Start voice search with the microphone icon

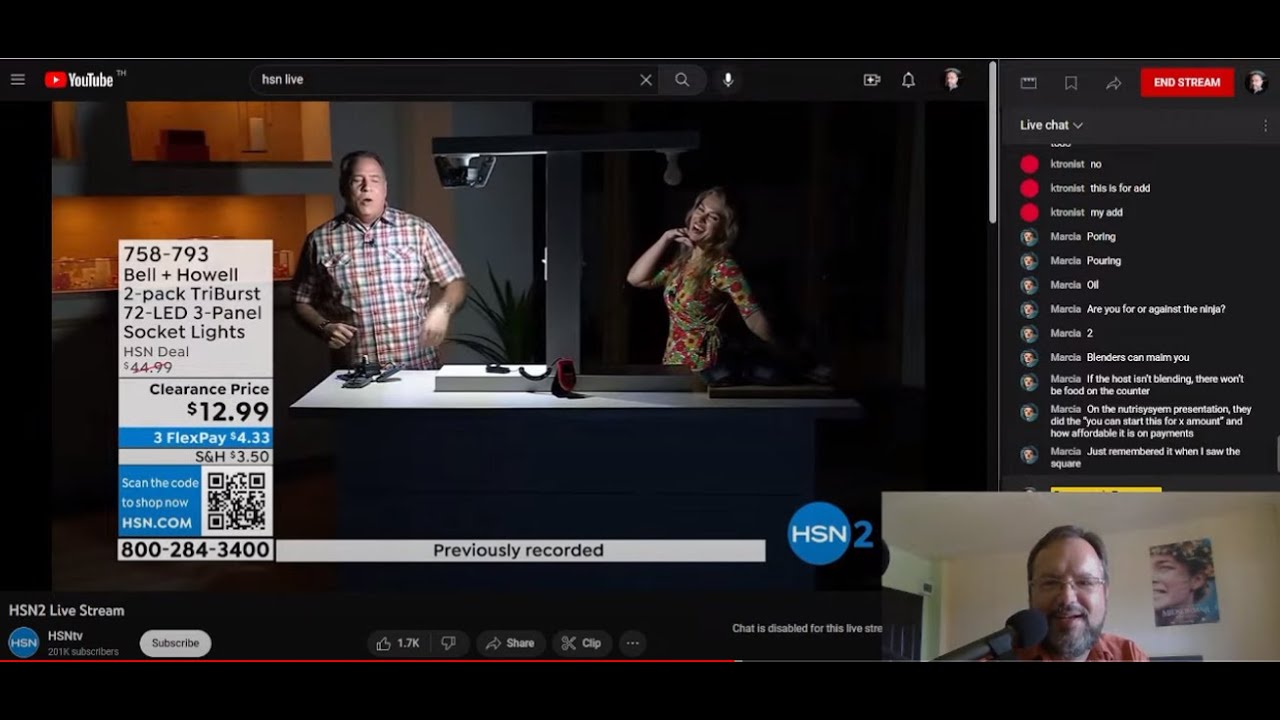[728, 80]
